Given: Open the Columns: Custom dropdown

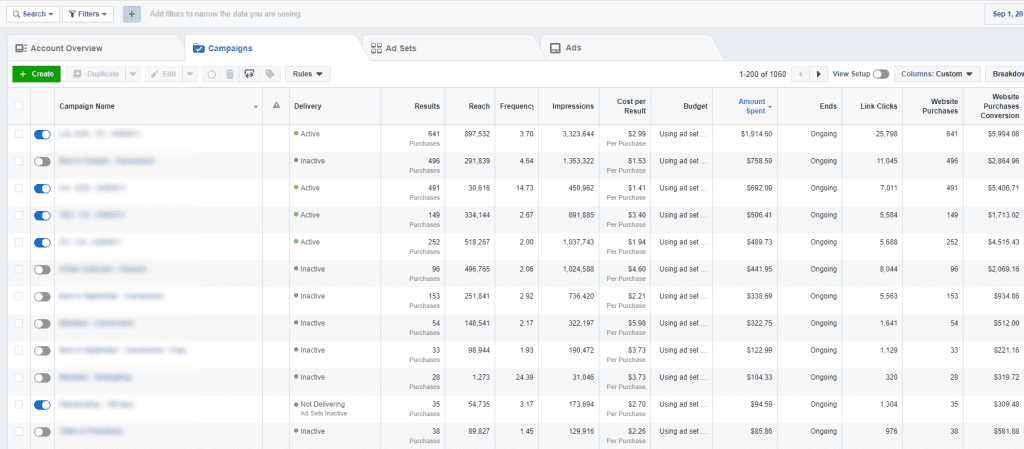Looking at the screenshot, I should pos(937,74).
